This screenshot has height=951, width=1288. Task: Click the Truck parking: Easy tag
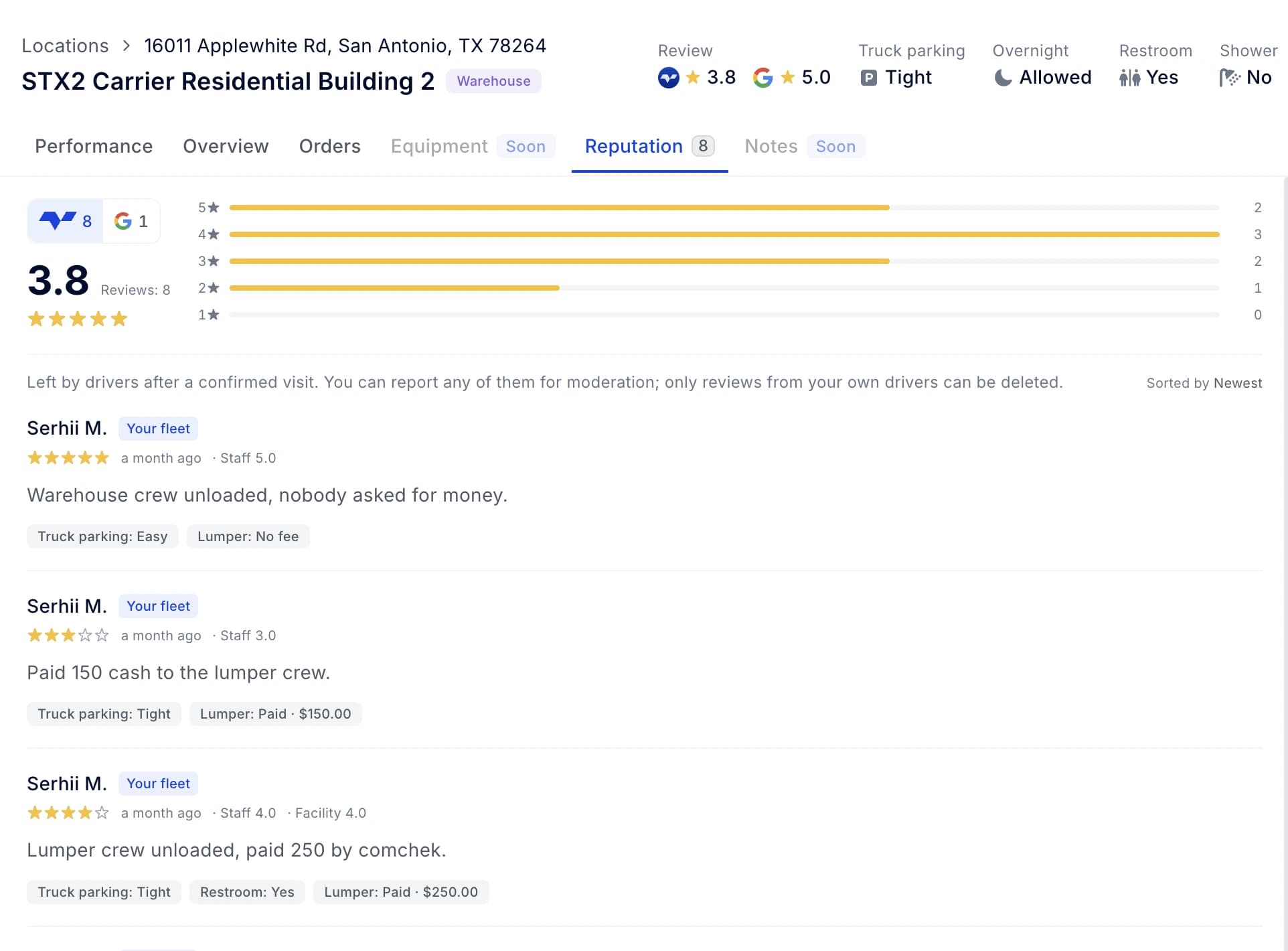coord(102,536)
